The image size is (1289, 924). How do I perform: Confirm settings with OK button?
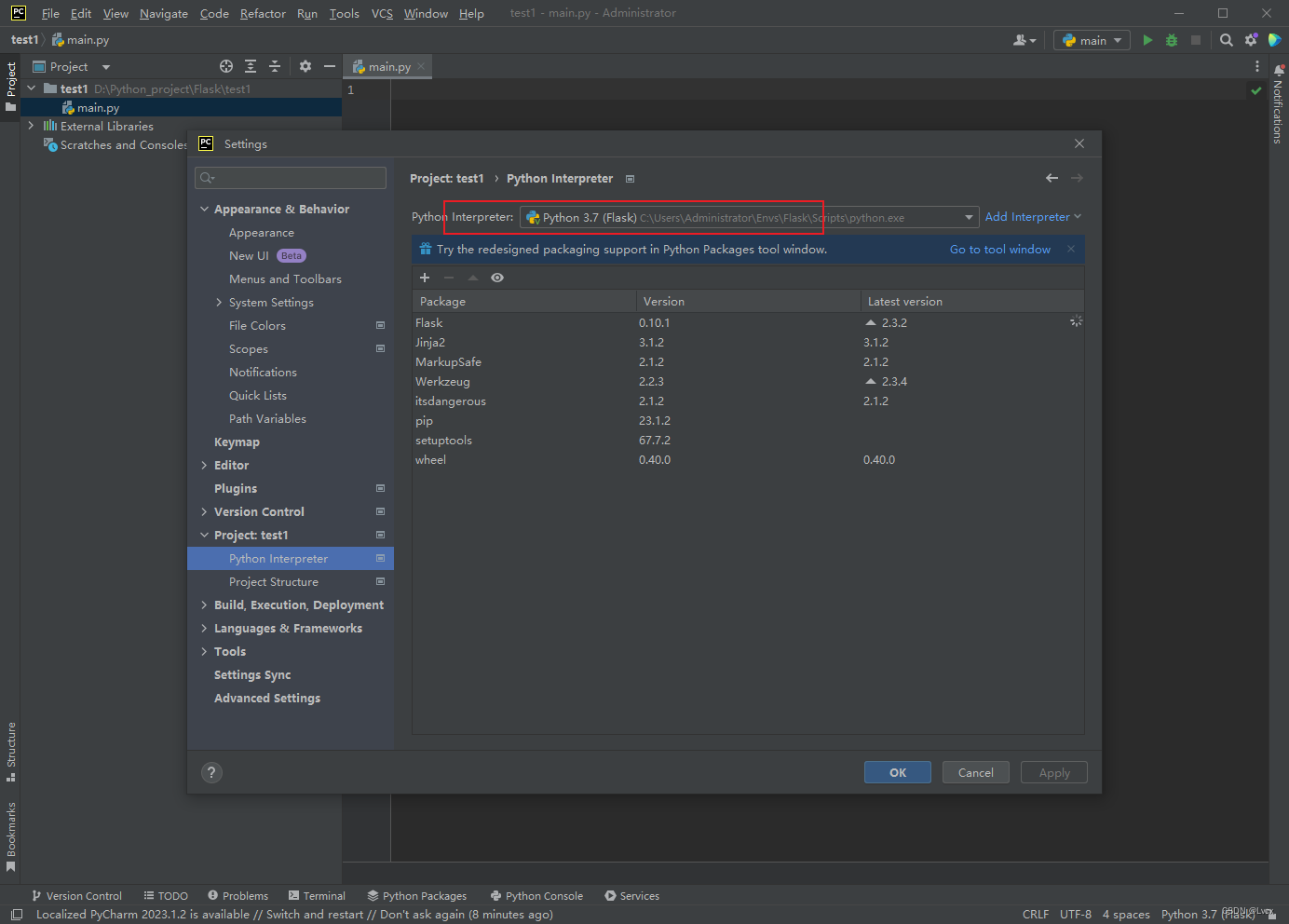(x=898, y=772)
